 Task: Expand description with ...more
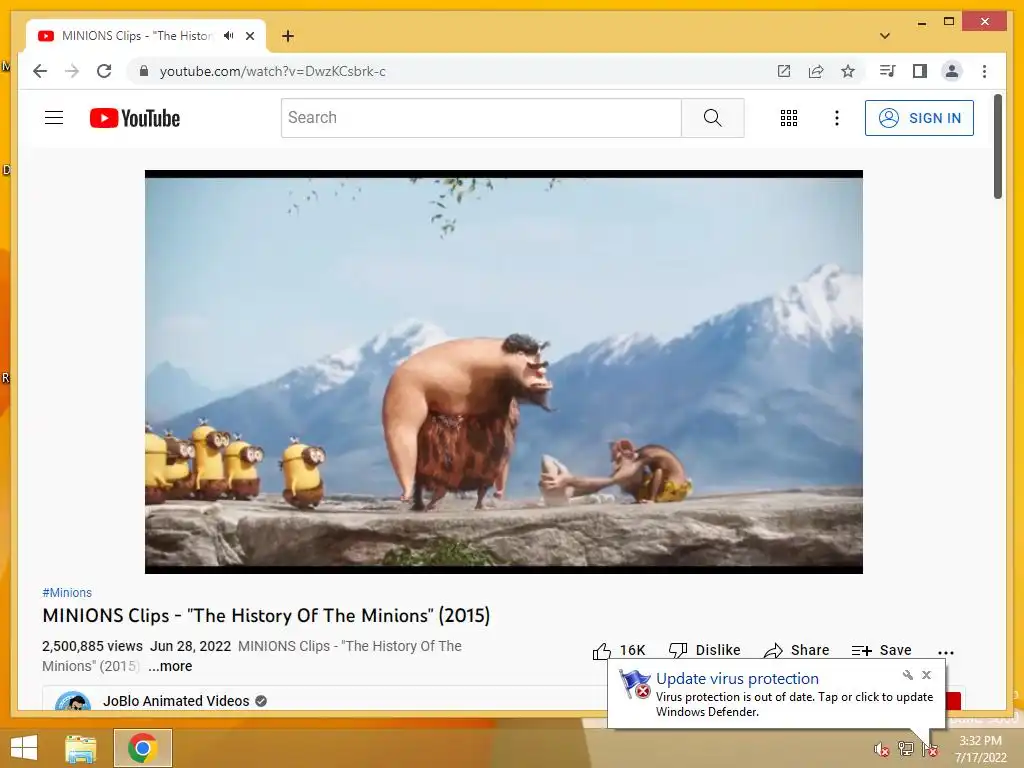tap(170, 666)
